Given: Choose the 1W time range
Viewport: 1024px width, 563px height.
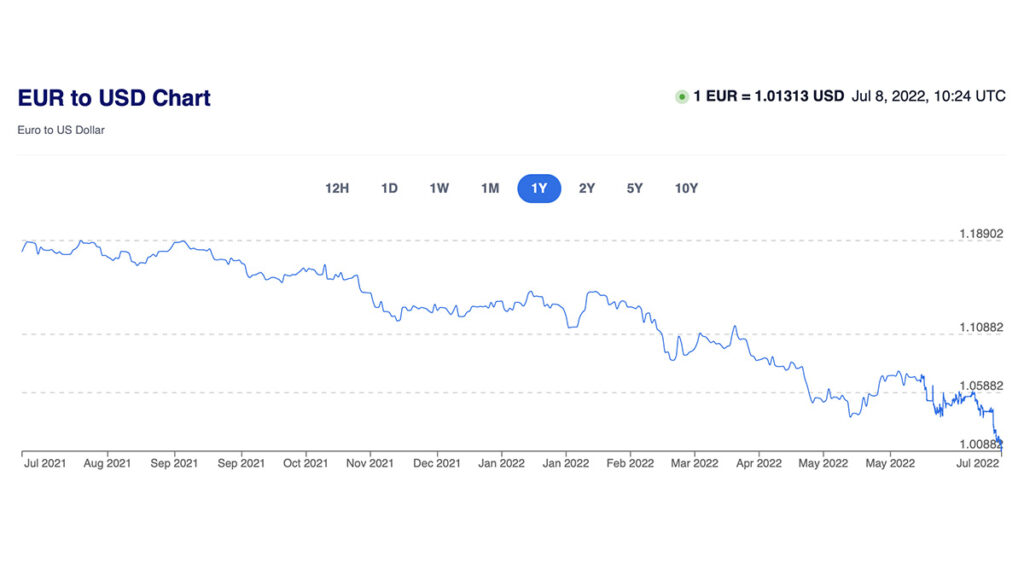Looking at the screenshot, I should pos(439,188).
